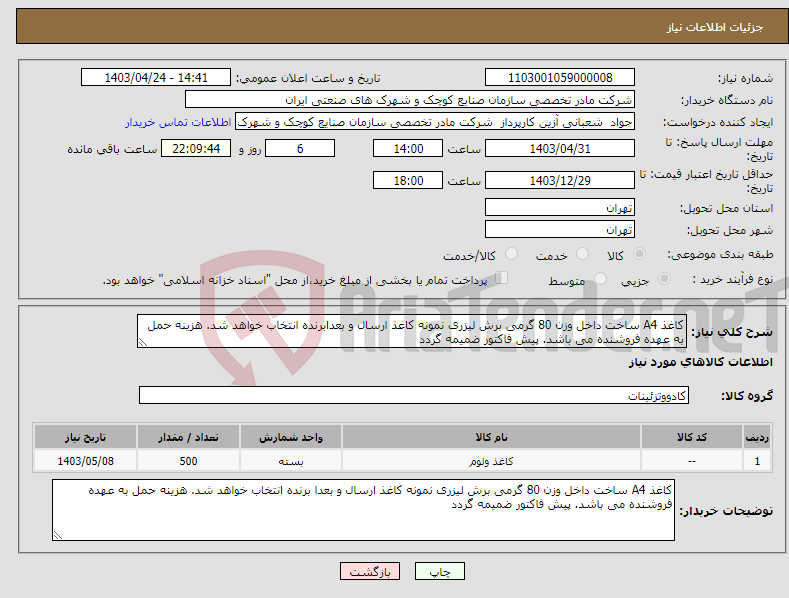Click the remaining time field 22:09:44
Viewport: 789px width, 598px height.
coord(196,148)
